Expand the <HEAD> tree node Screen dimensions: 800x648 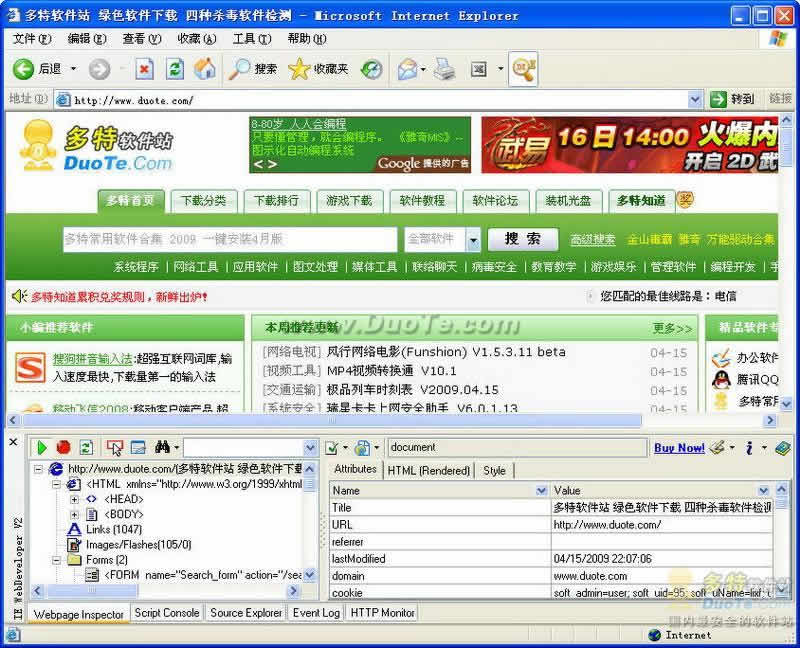74,499
